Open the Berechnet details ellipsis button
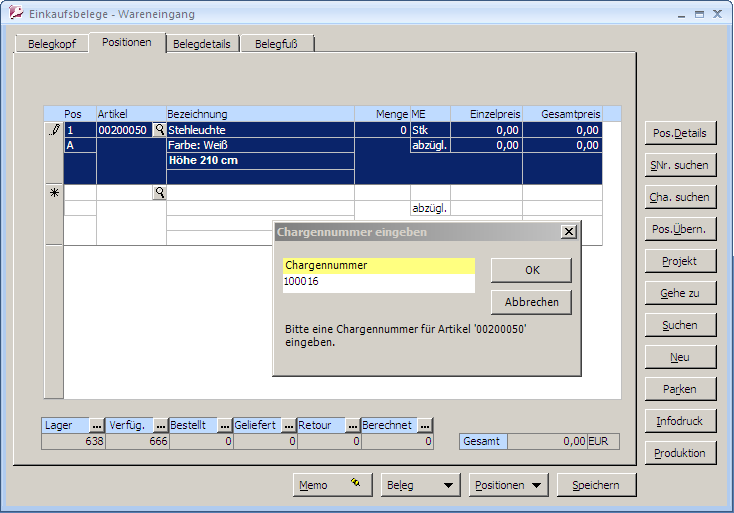The image size is (734, 513). (425, 425)
